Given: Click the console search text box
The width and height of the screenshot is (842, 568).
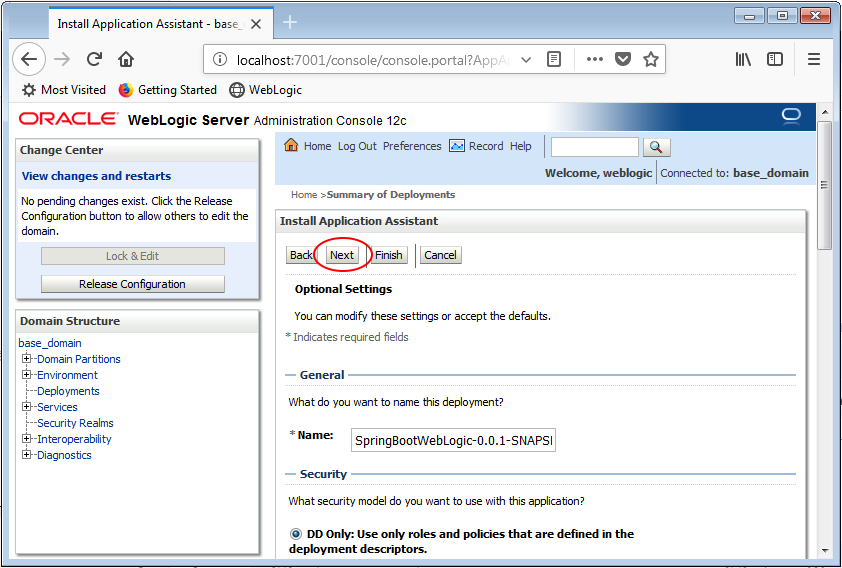Looking at the screenshot, I should pyautogui.click(x=595, y=147).
